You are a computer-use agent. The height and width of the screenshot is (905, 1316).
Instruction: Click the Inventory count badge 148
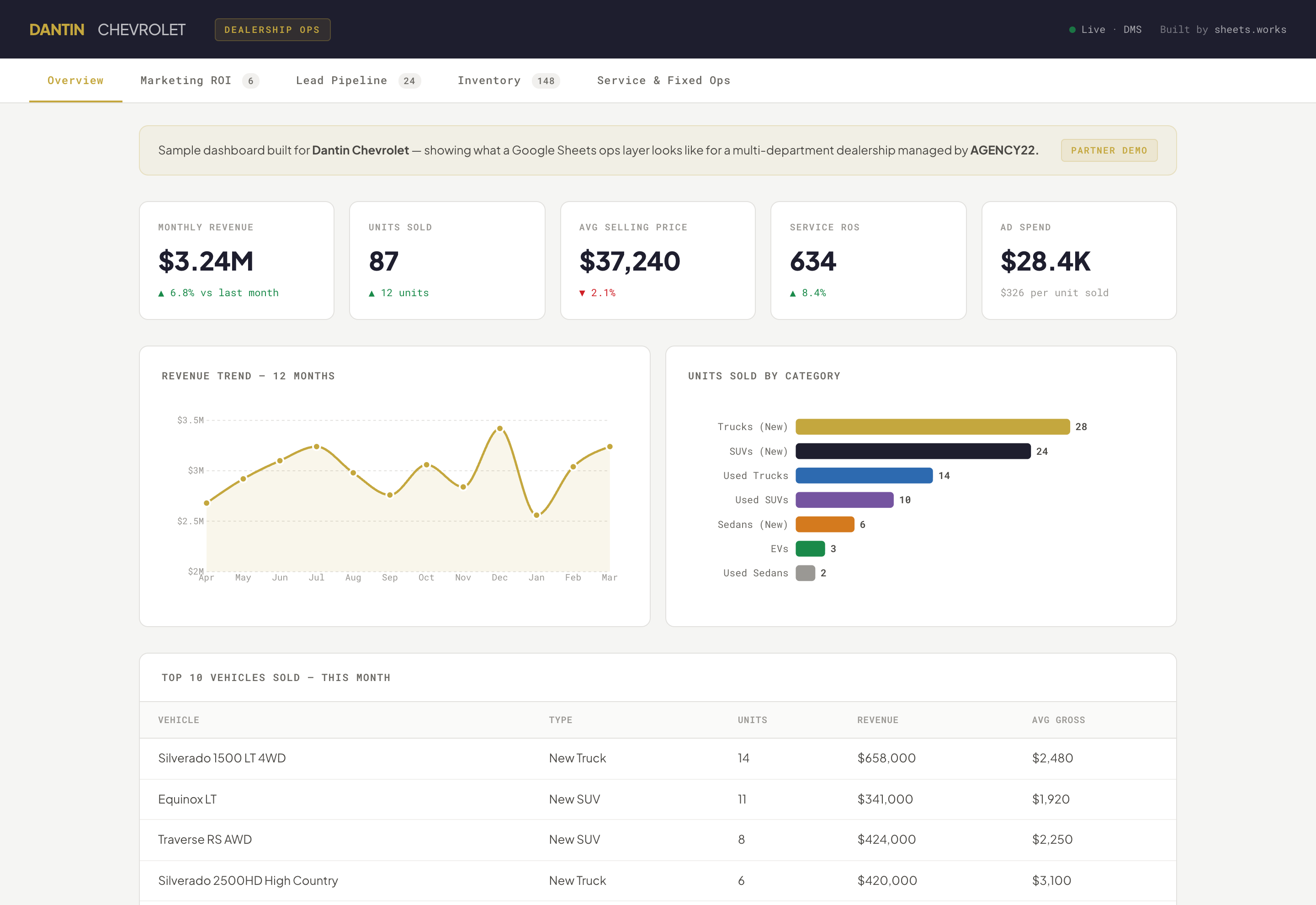(x=546, y=81)
